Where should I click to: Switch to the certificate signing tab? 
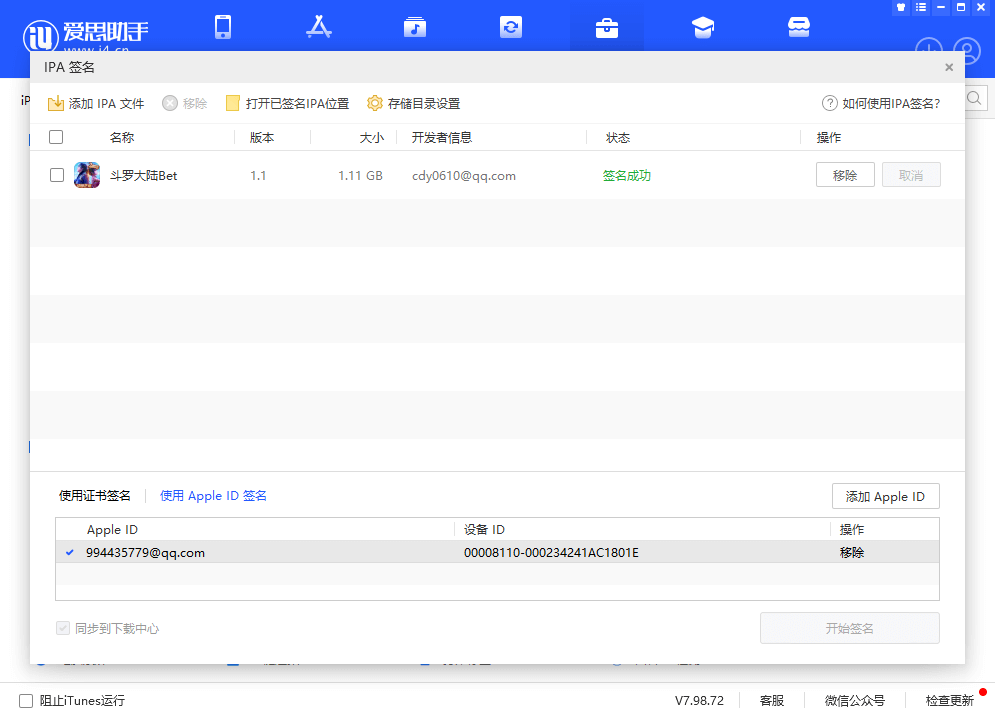95,495
